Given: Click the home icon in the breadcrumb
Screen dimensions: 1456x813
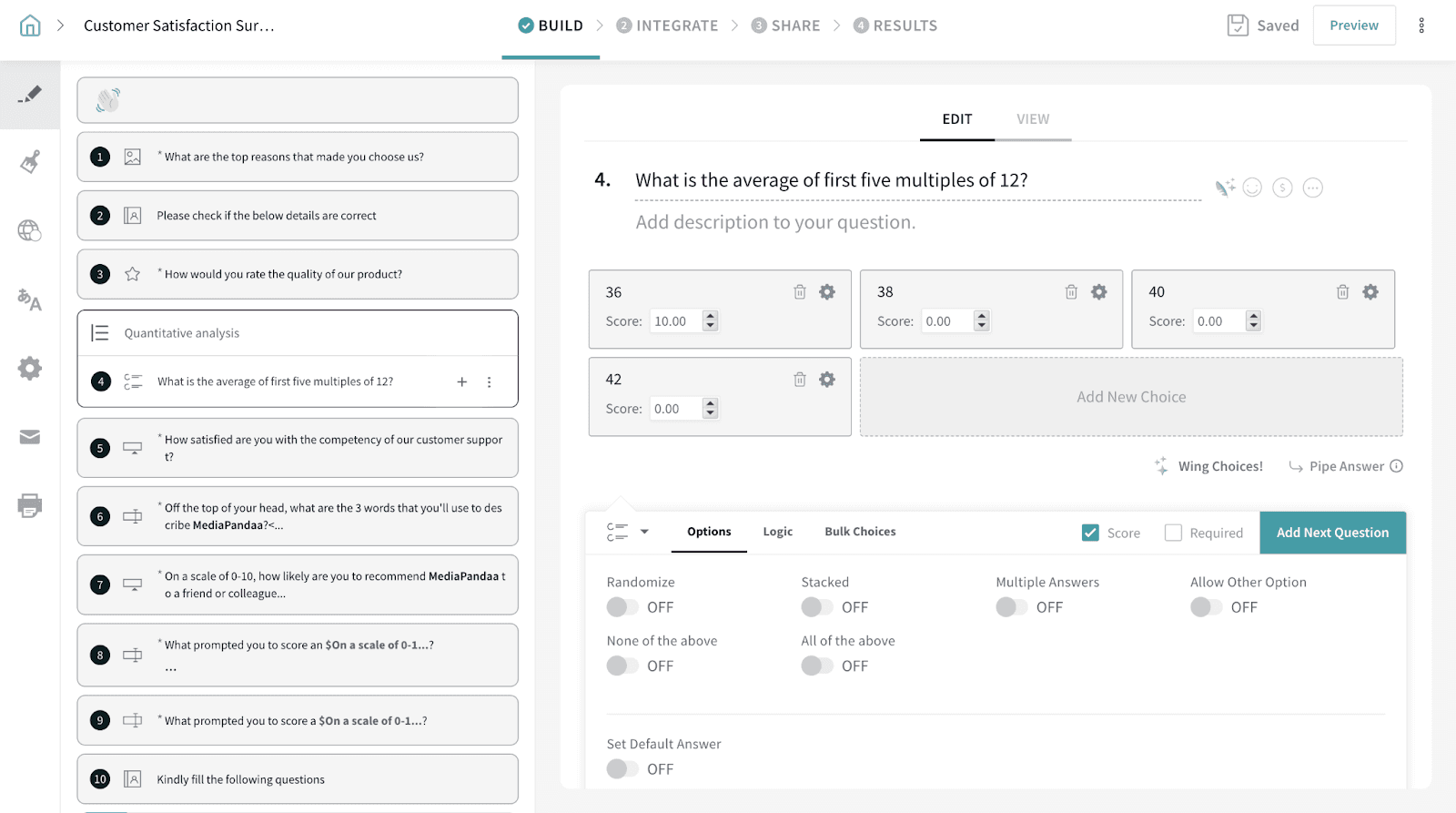Looking at the screenshot, I should tap(30, 25).
